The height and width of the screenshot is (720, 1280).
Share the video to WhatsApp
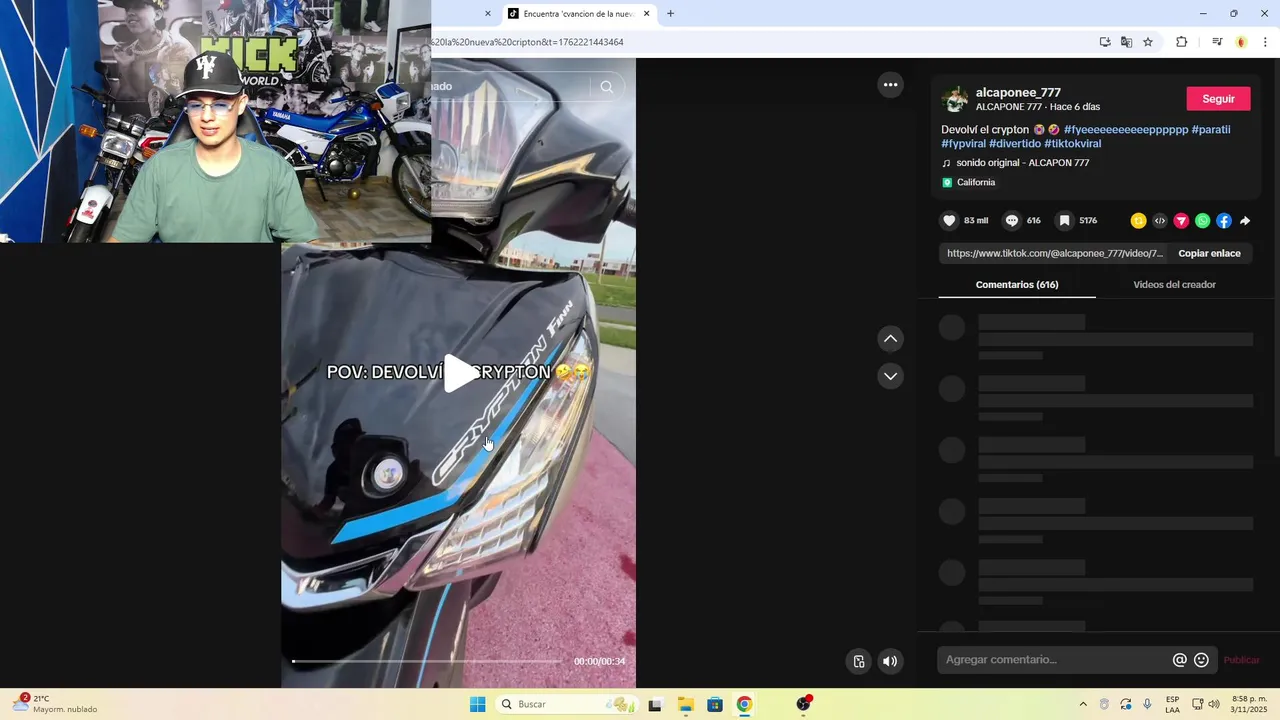(x=1203, y=221)
